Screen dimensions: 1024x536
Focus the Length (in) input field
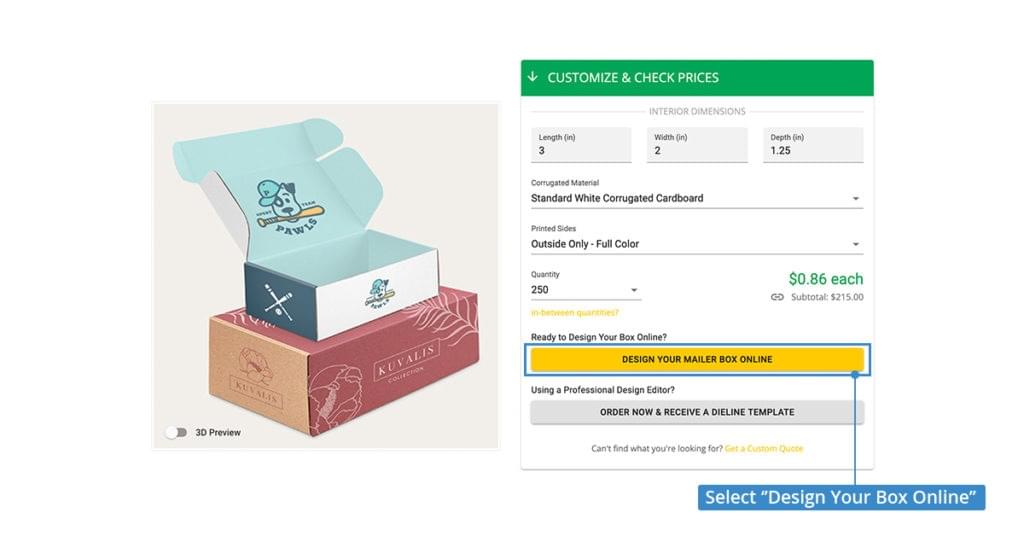pos(581,150)
